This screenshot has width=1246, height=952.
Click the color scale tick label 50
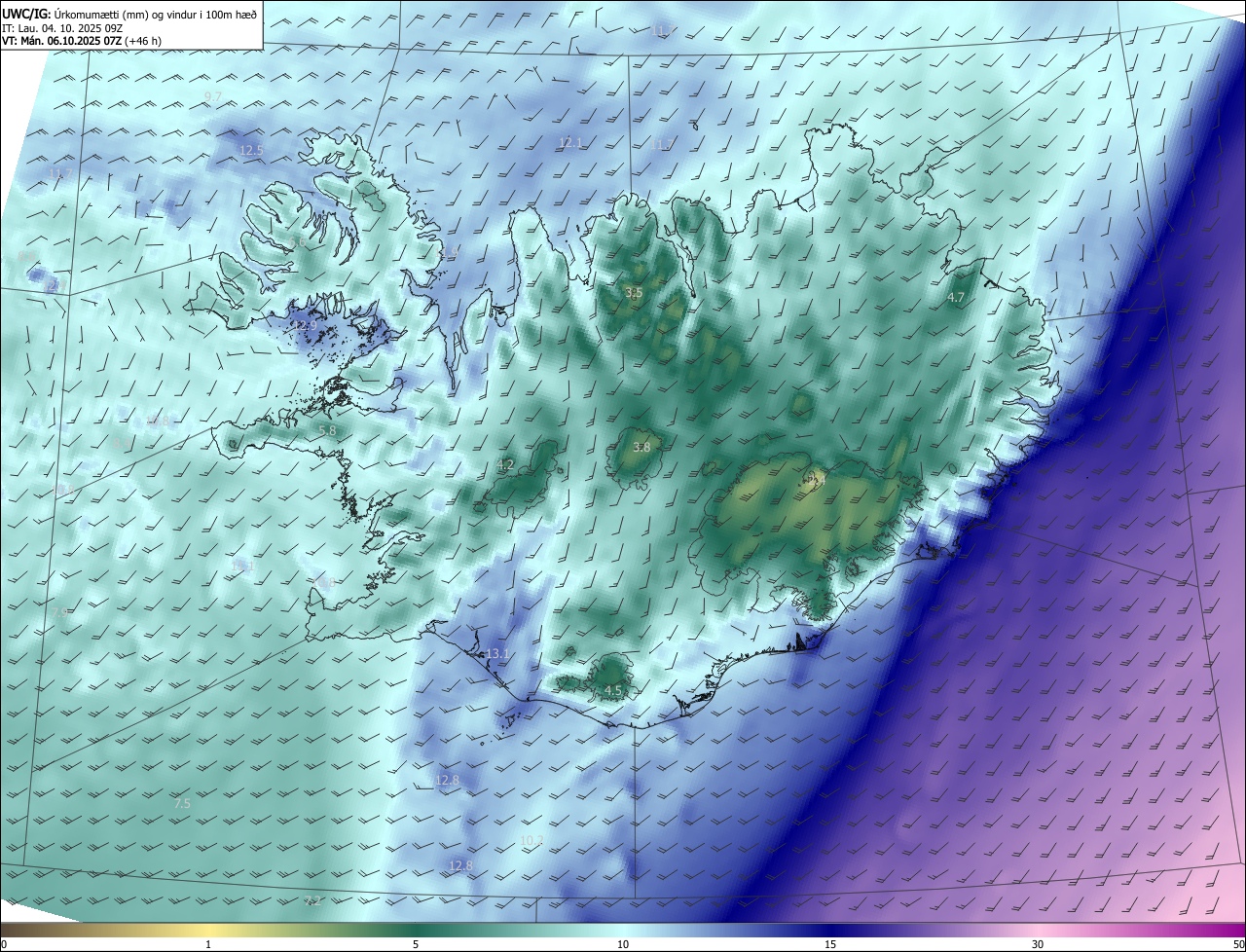[x=1238, y=944]
